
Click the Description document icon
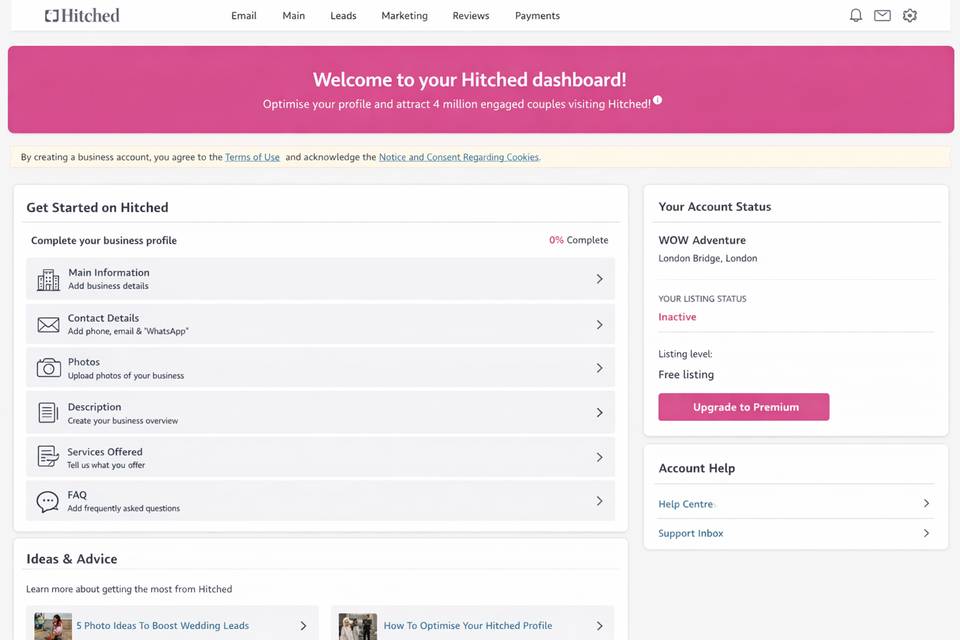(x=48, y=413)
